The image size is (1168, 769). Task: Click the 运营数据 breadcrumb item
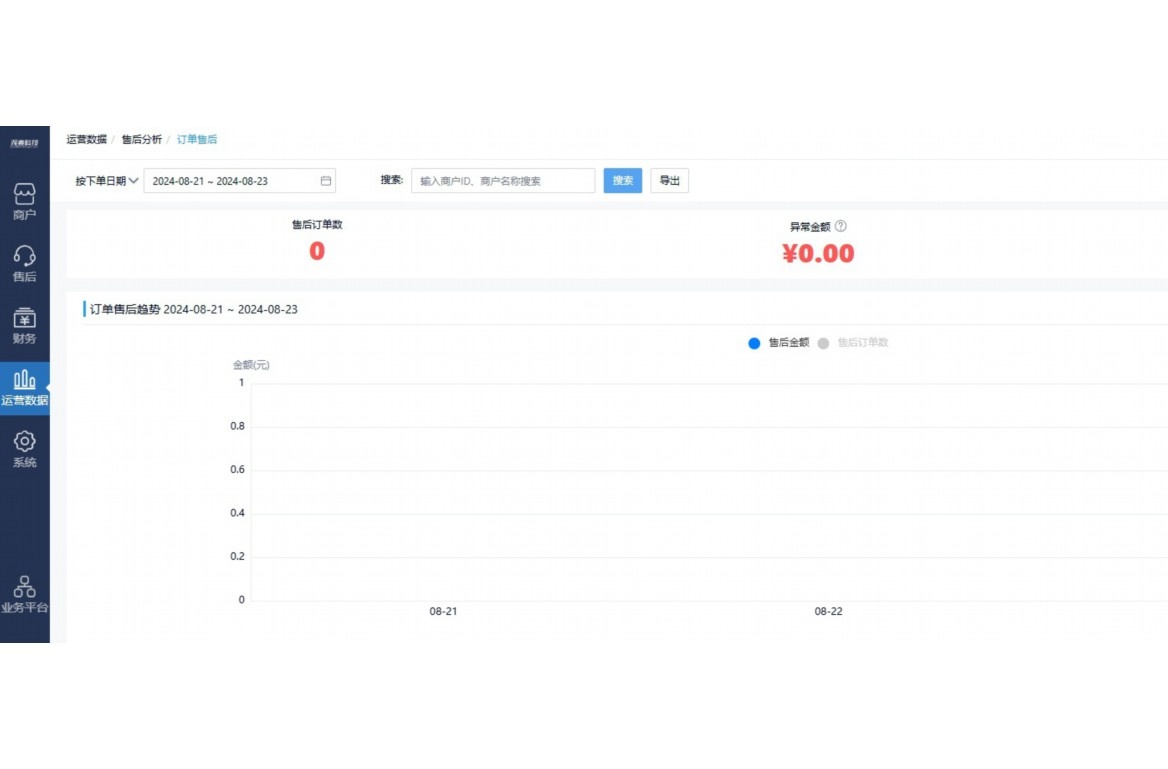tap(87, 140)
